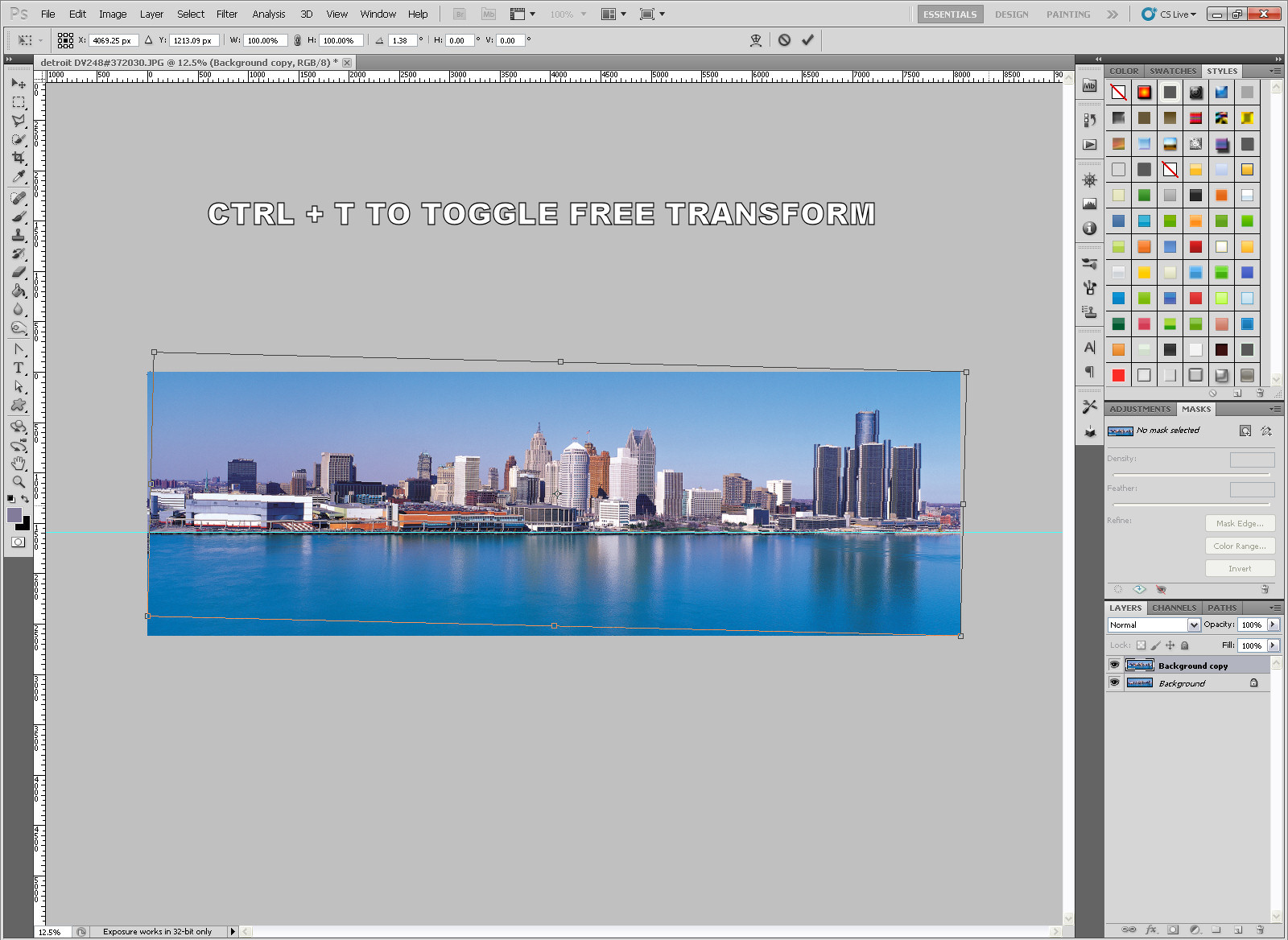Click the zoom percentage field in status bar
The width and height of the screenshot is (1288, 940).
[x=48, y=931]
